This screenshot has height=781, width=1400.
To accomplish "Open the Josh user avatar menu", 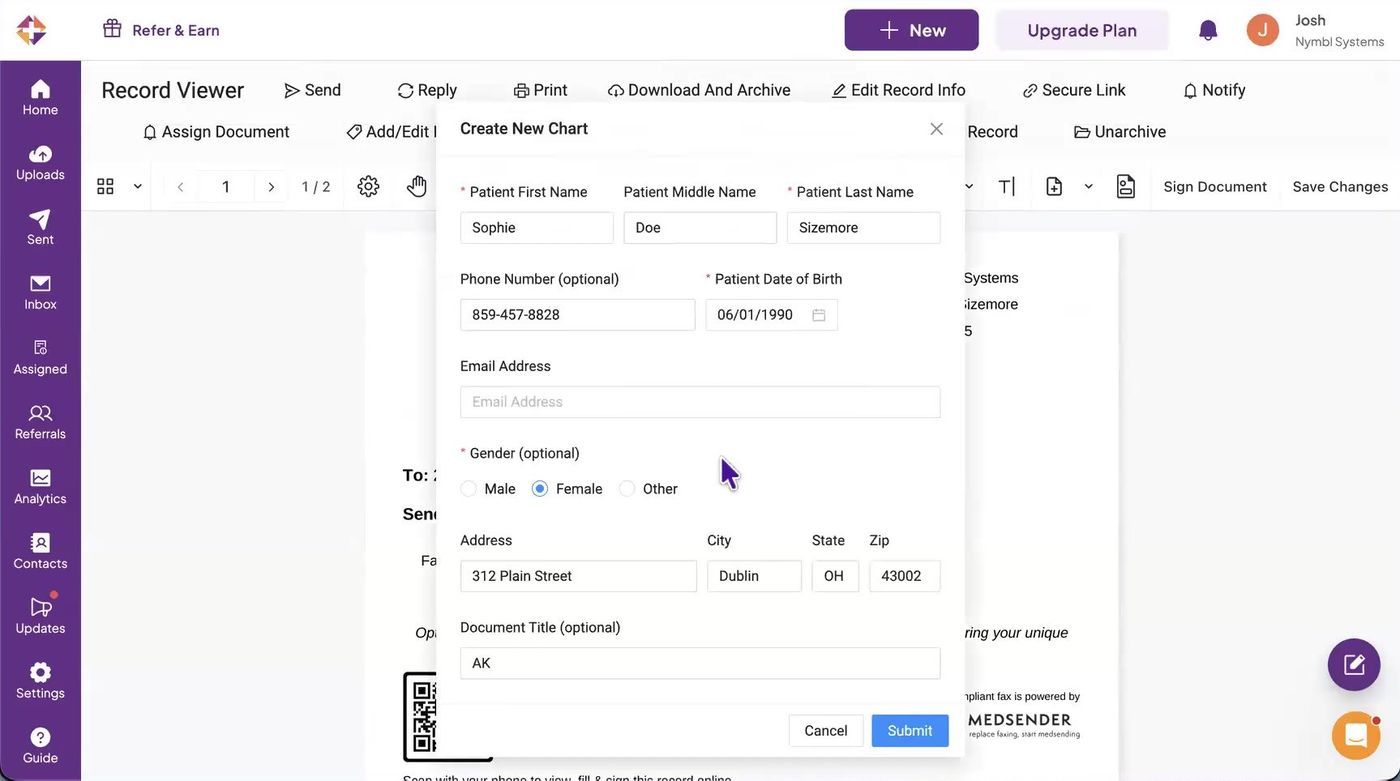I will pyautogui.click(x=1263, y=30).
